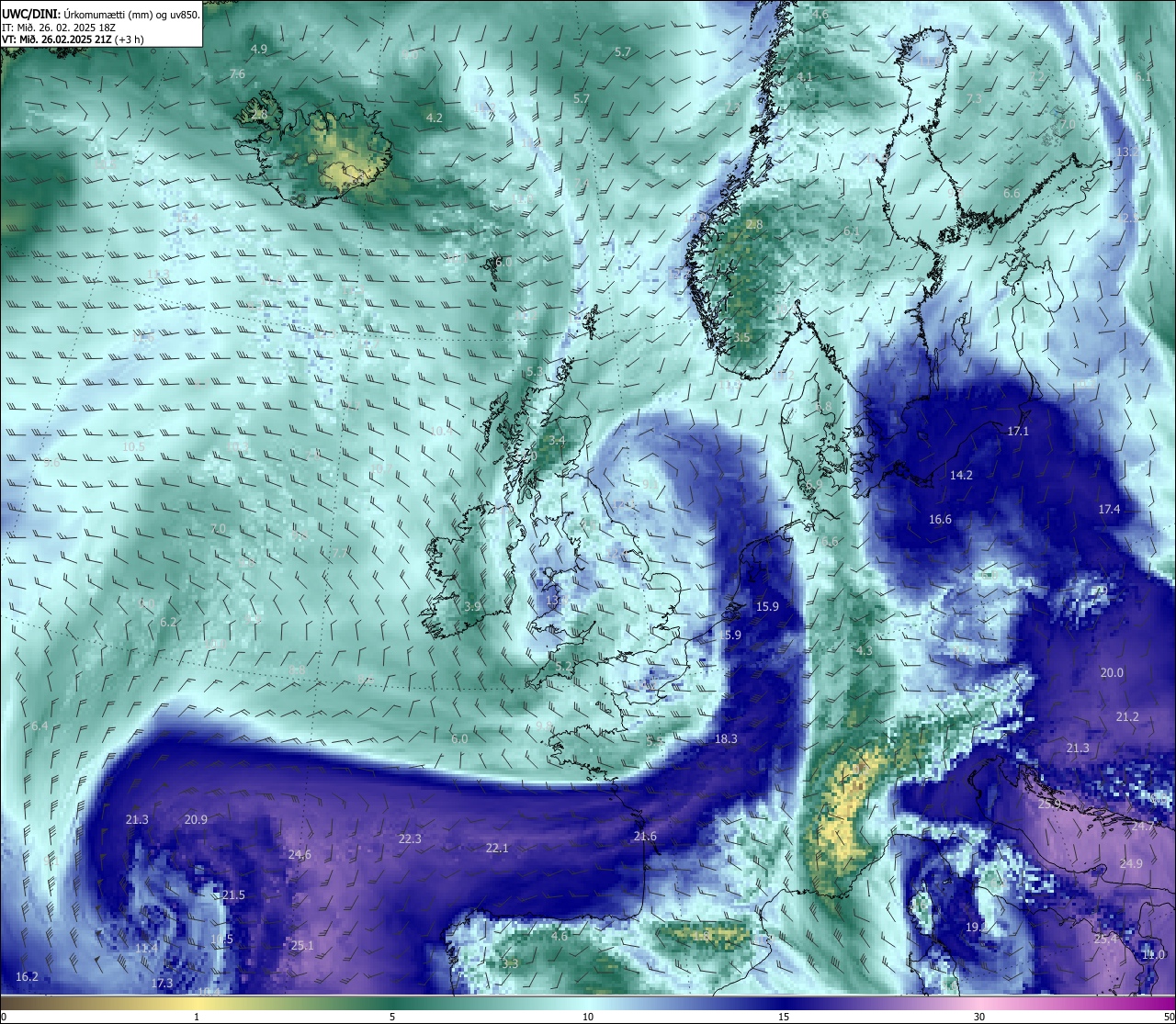
Task: Click the map value 24.9
Action: 1131,863
